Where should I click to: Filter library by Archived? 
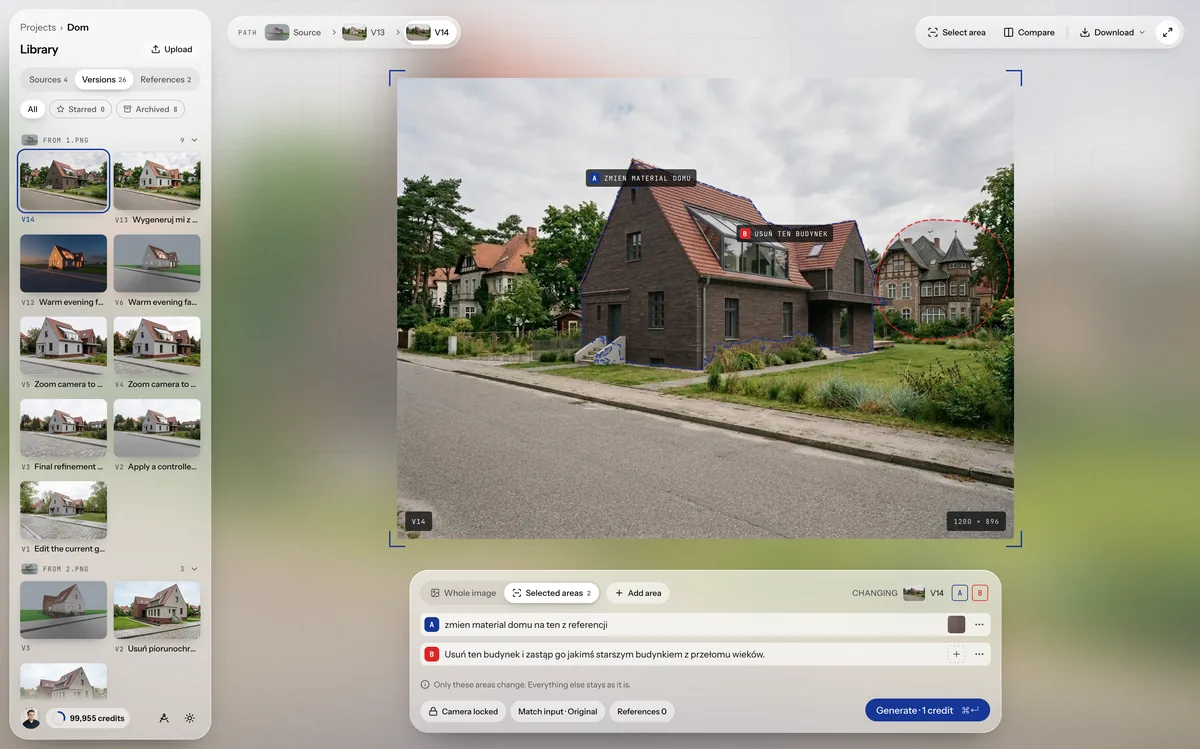(151, 109)
